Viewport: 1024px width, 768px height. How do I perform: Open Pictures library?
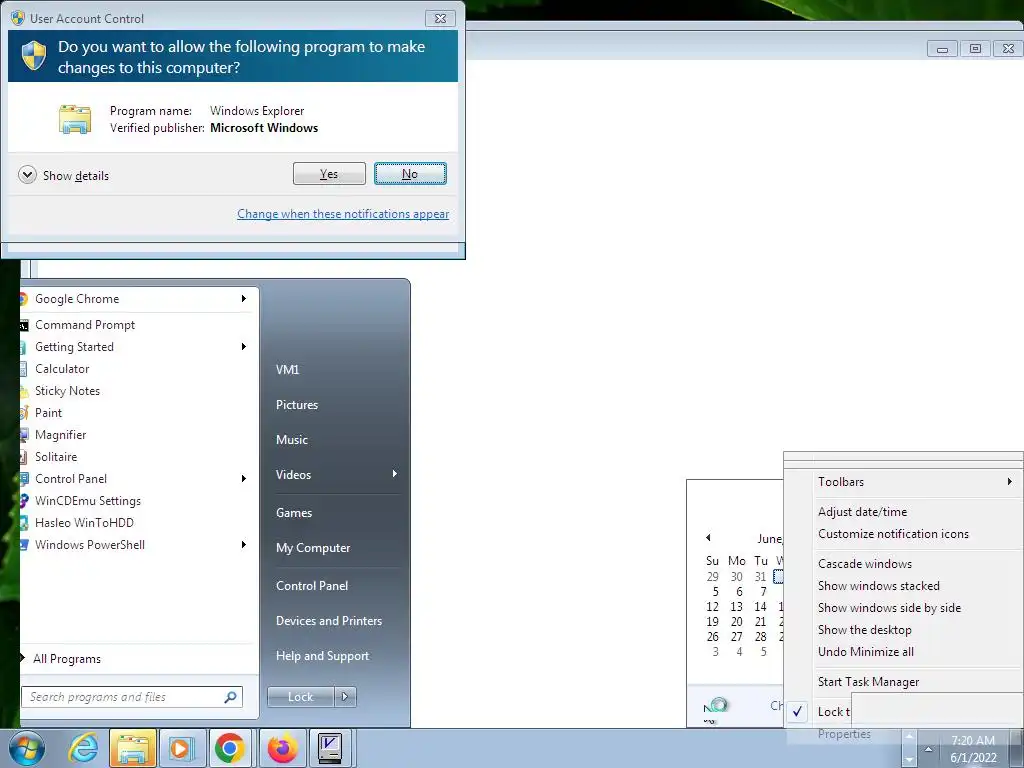[x=296, y=405]
